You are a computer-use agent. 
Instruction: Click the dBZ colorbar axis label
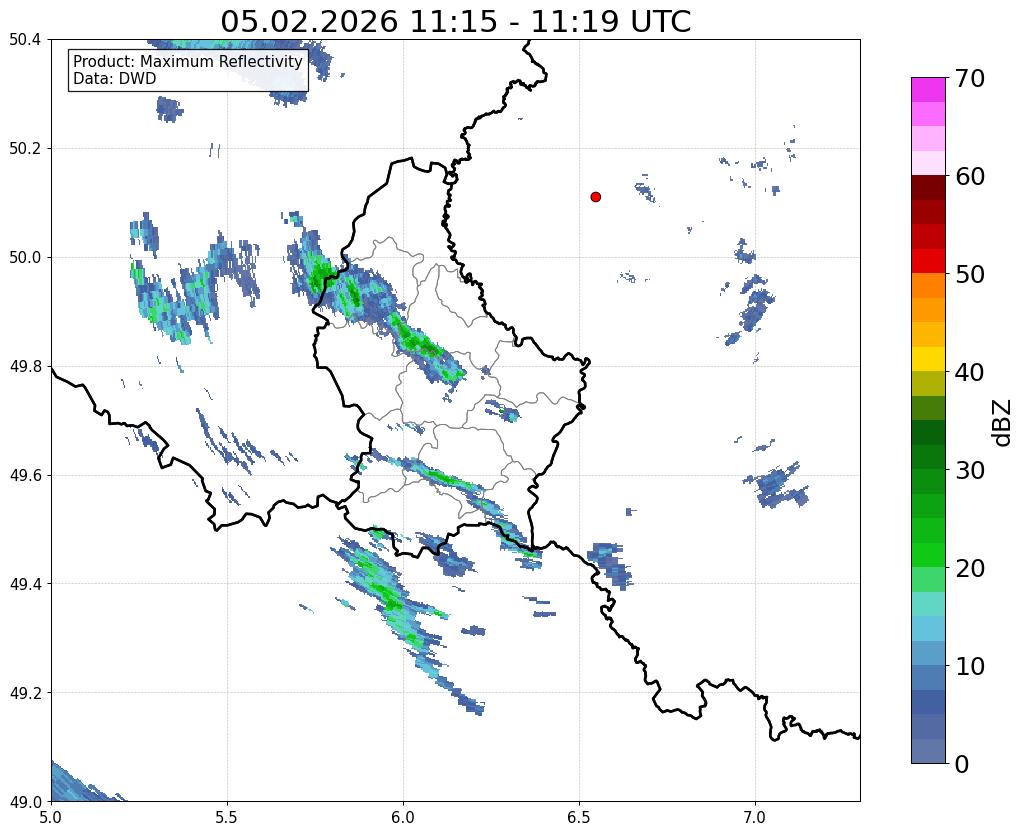tap(1003, 423)
